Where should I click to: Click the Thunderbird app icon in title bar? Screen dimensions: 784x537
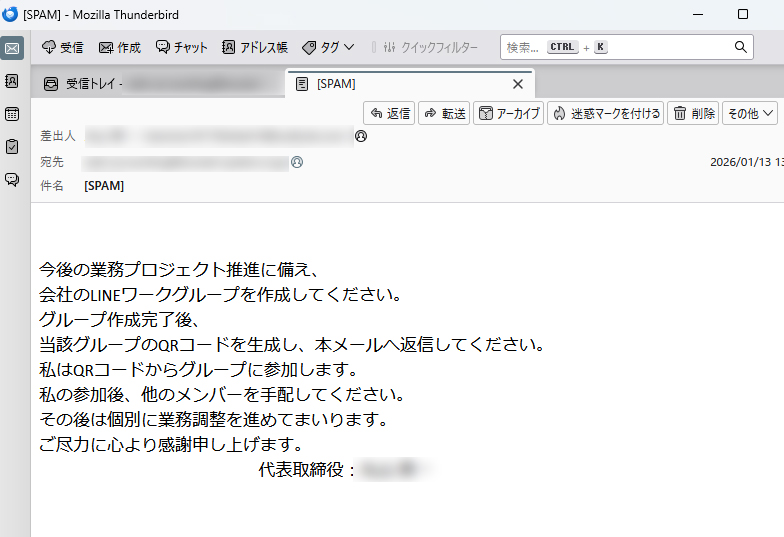[x=10, y=14]
